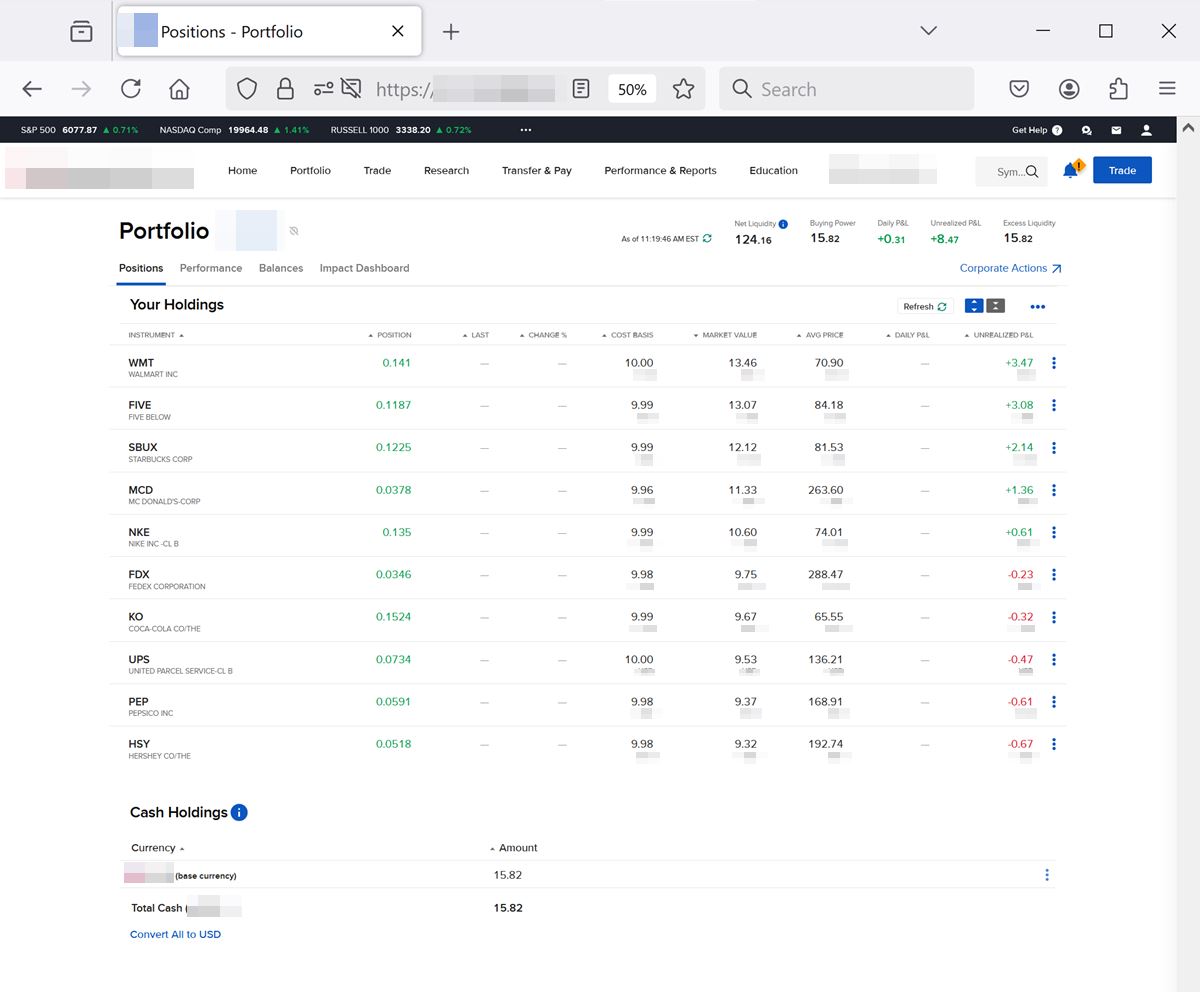Open the Research menu

click(446, 171)
